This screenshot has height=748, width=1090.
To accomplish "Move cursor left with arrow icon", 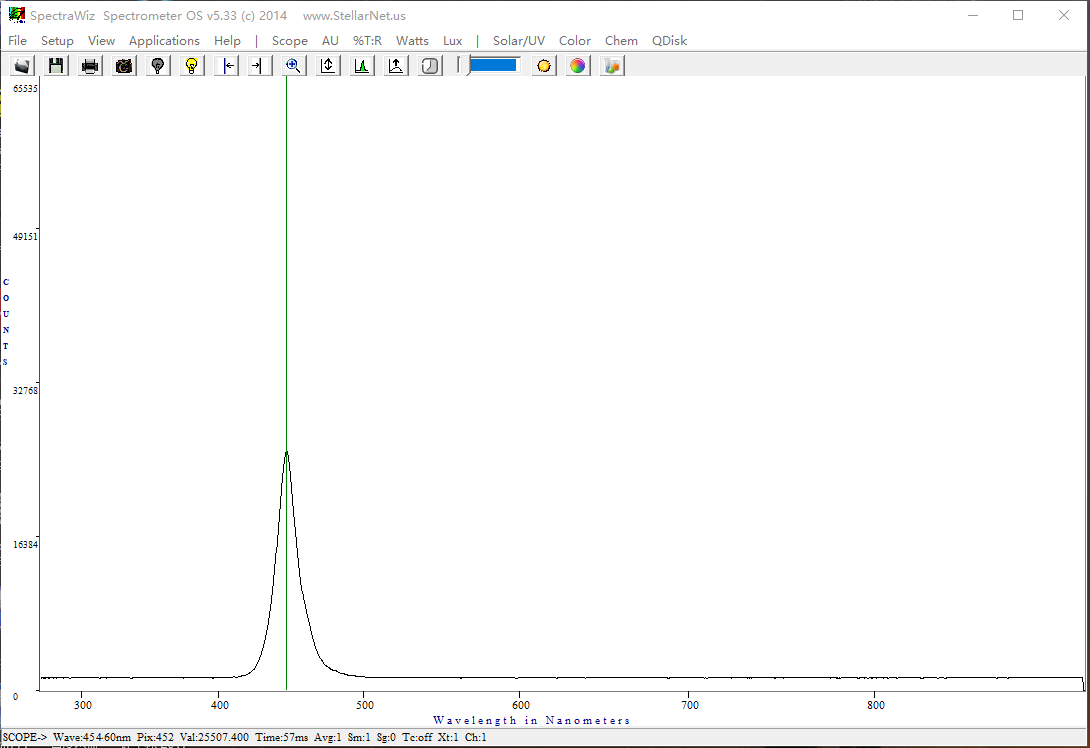I will 227,66.
